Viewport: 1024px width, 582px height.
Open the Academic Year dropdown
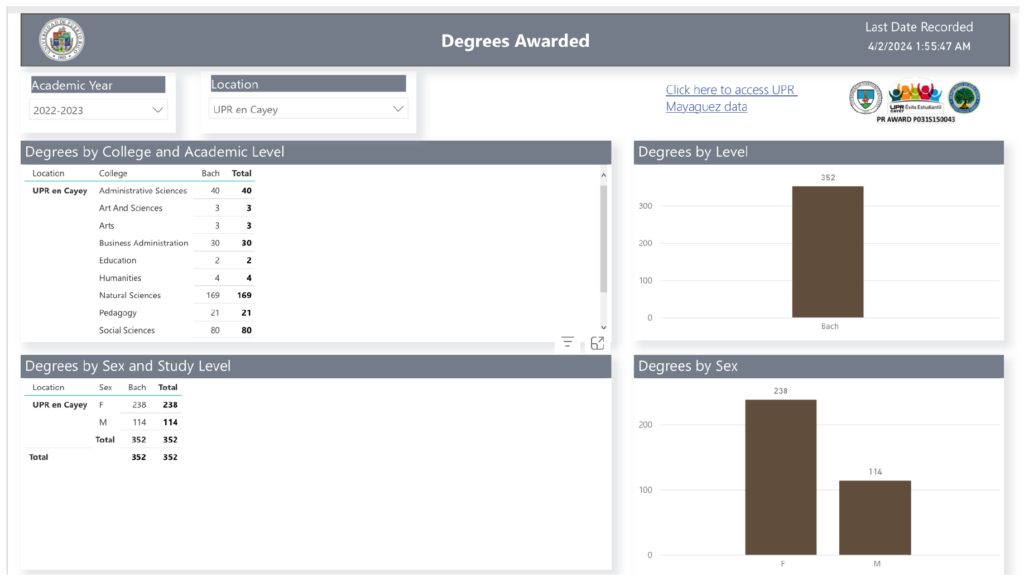(98, 110)
